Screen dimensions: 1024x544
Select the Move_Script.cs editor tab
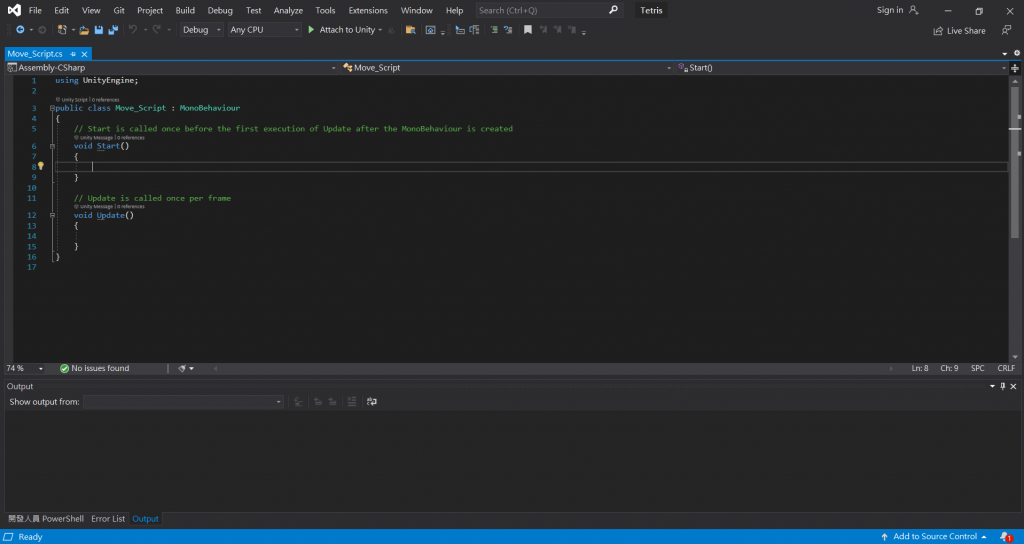point(35,54)
